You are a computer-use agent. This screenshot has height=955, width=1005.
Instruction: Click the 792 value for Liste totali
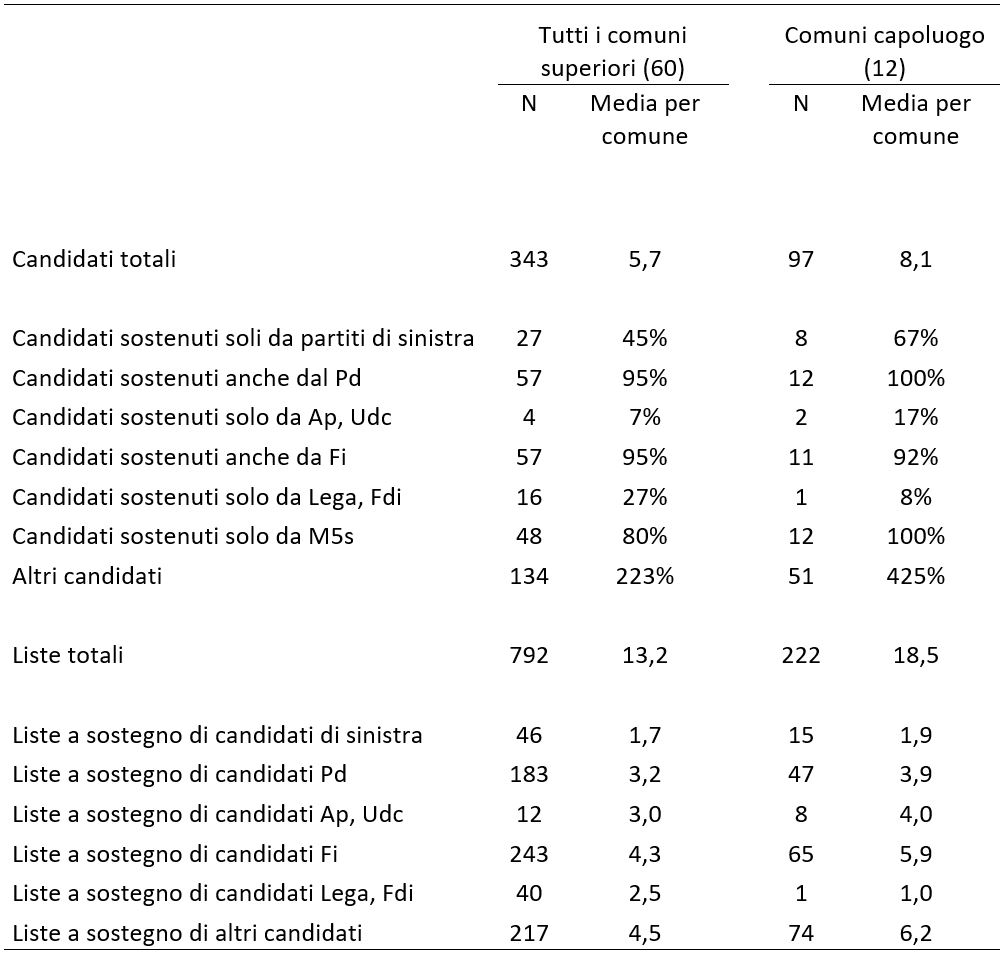(x=529, y=656)
